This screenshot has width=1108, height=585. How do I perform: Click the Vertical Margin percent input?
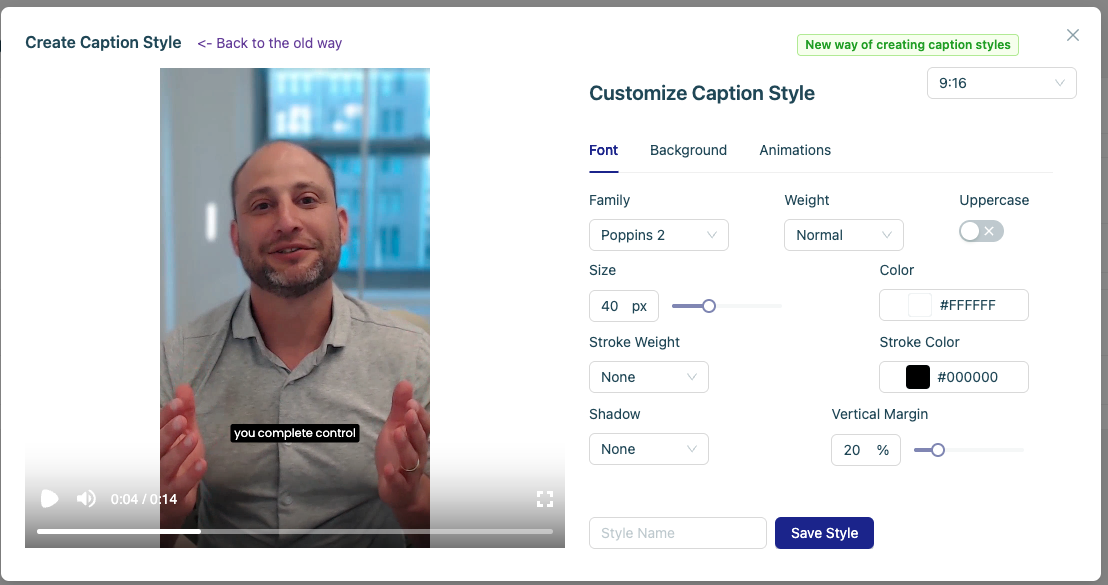pyautogui.click(x=866, y=450)
